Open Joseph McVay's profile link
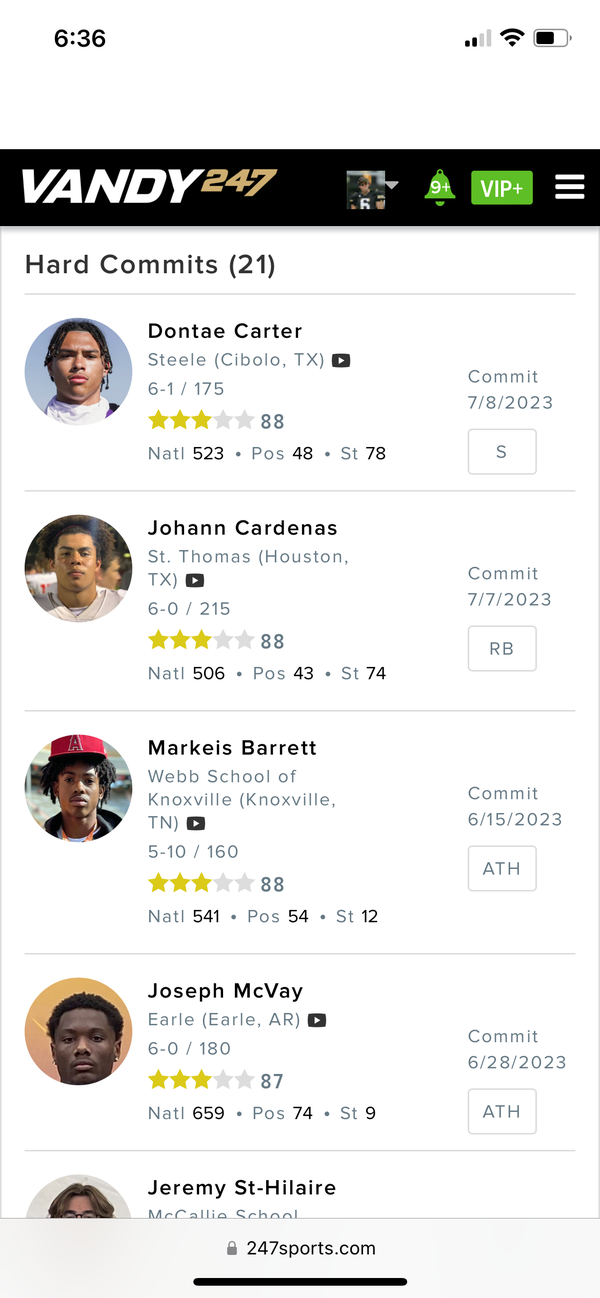The image size is (600, 1298). (x=225, y=991)
